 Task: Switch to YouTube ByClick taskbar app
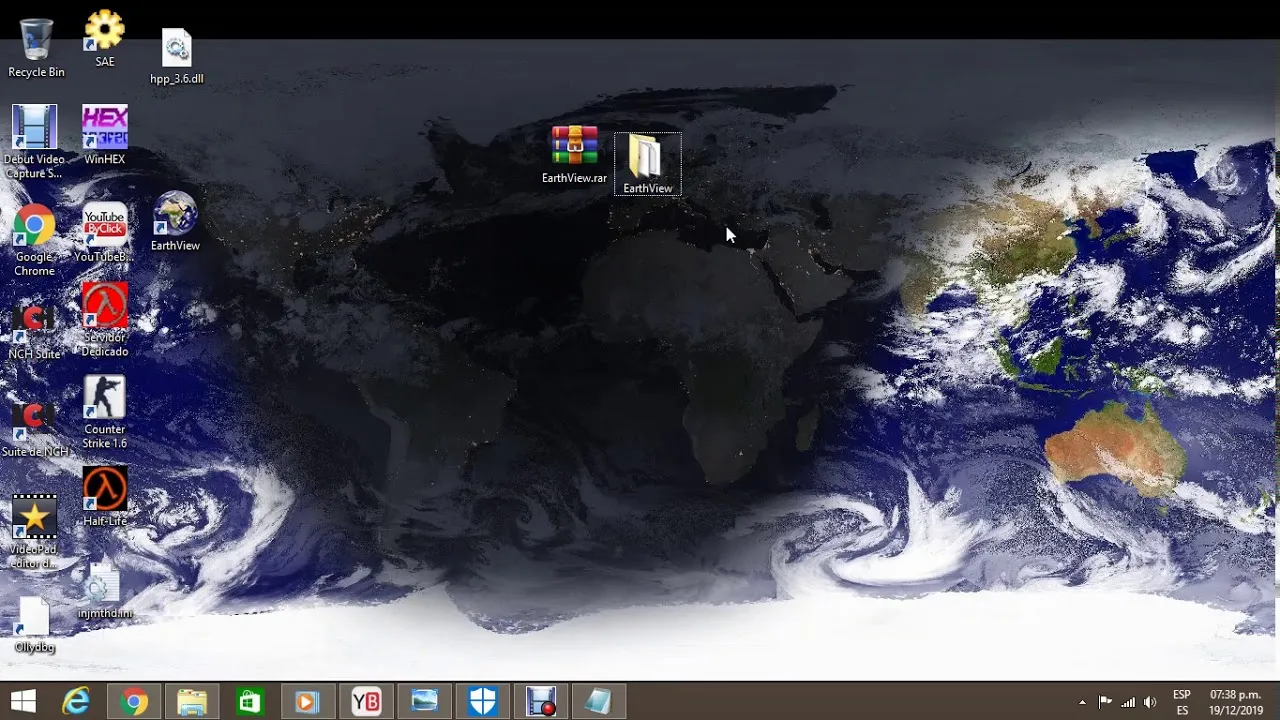(366, 701)
